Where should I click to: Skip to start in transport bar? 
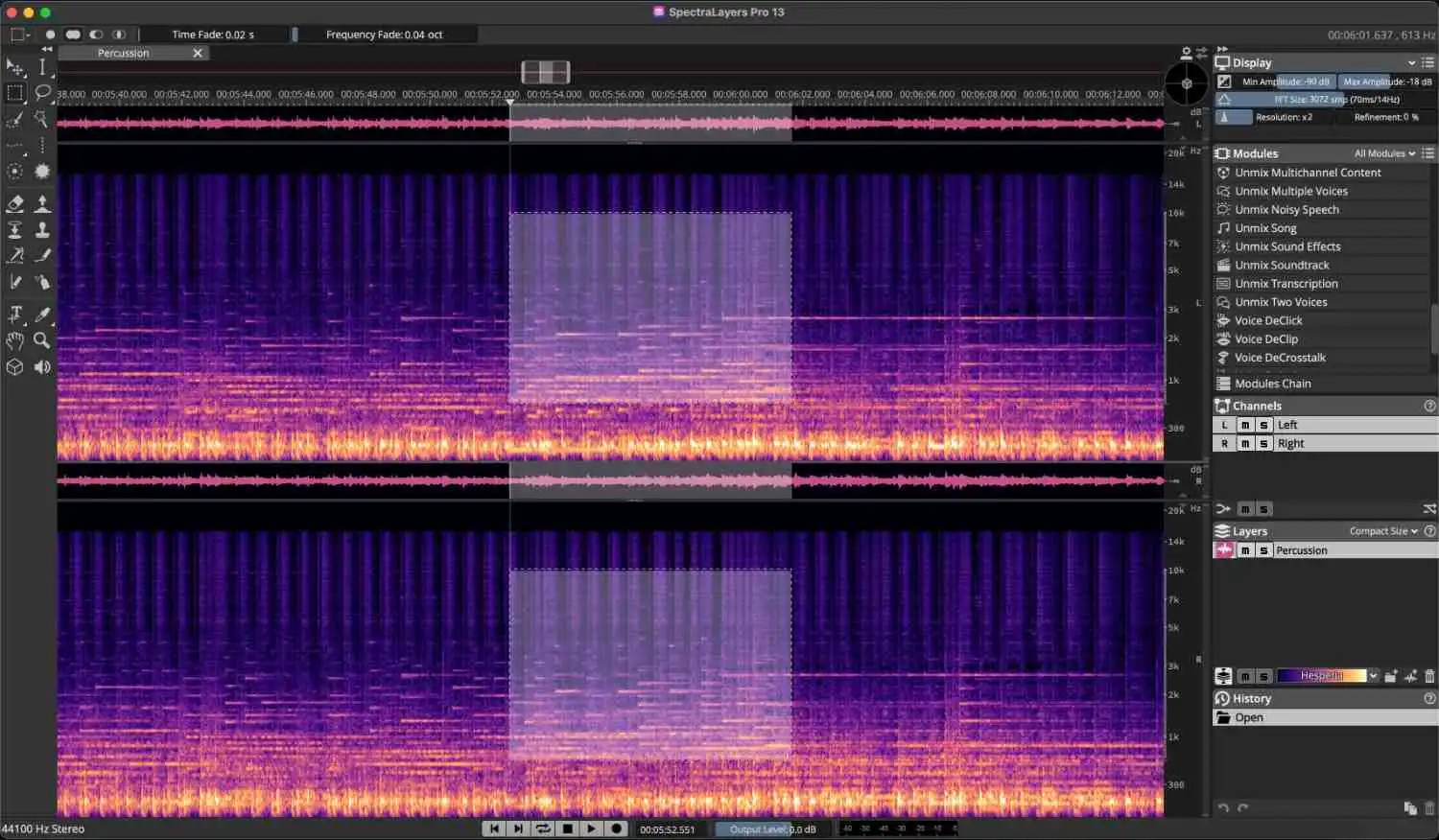click(x=494, y=828)
